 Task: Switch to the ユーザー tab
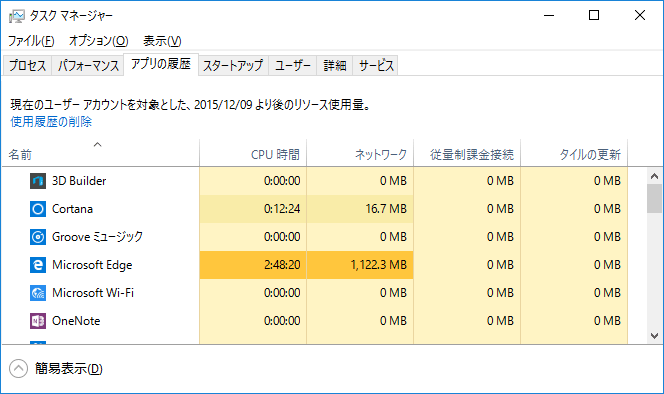[x=293, y=66]
